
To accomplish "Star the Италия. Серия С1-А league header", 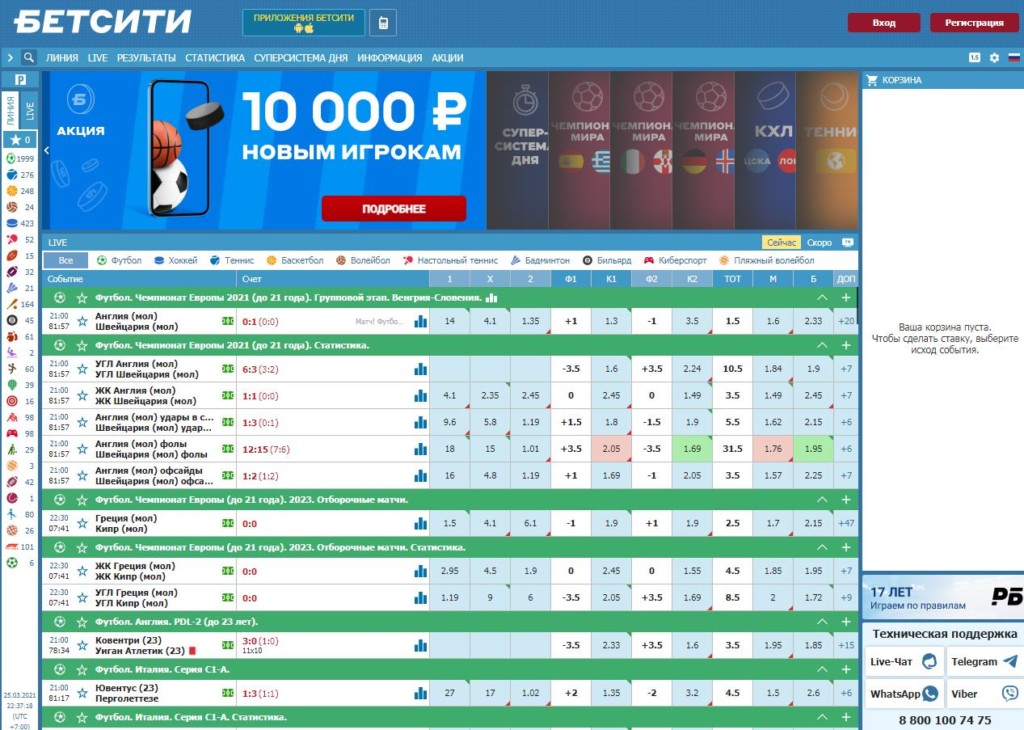I will point(82,669).
